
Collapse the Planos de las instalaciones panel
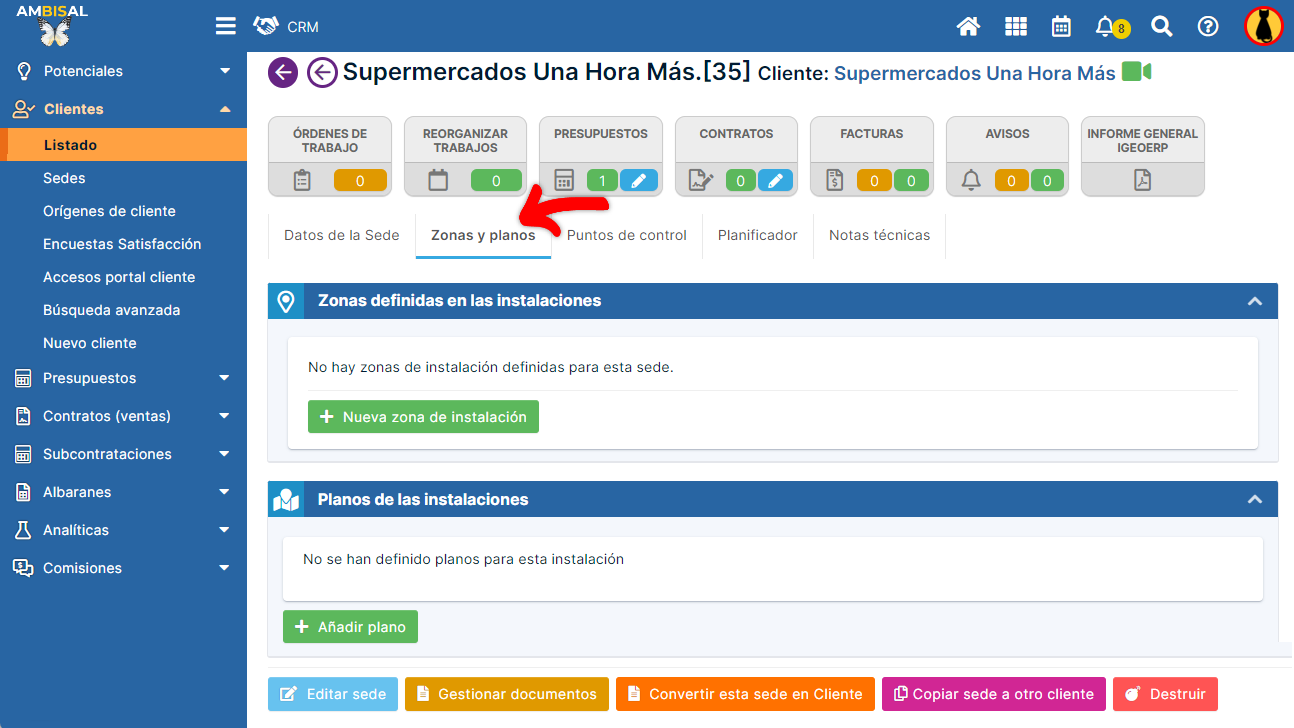[x=1255, y=499]
